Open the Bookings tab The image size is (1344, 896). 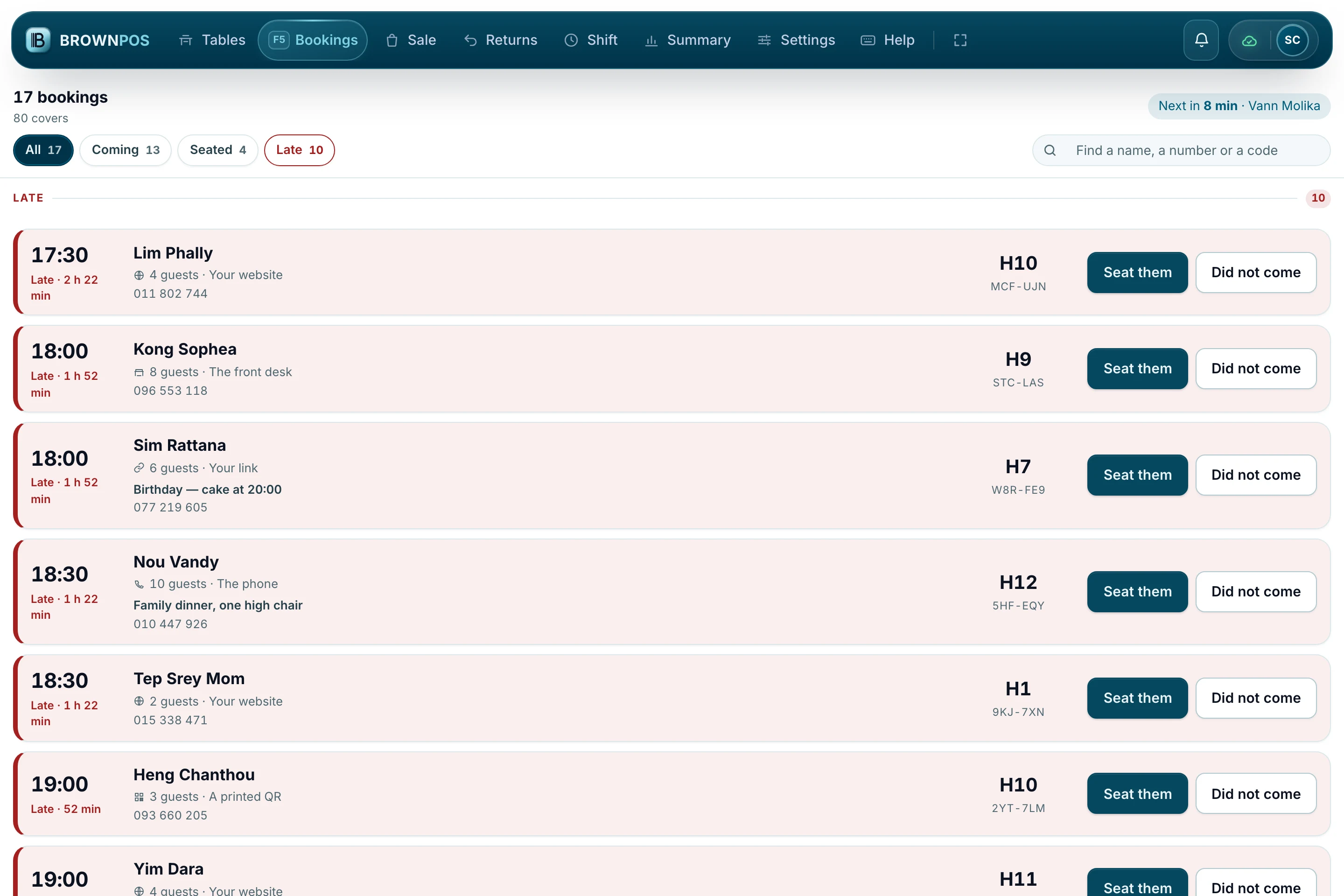313,40
